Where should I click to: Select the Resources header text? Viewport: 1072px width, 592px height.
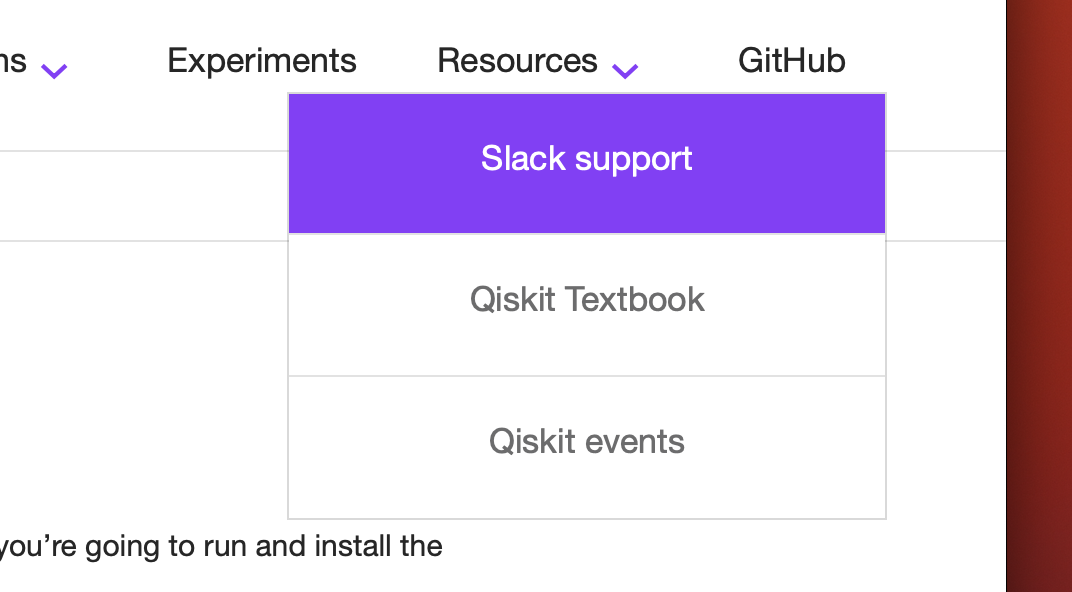point(516,60)
